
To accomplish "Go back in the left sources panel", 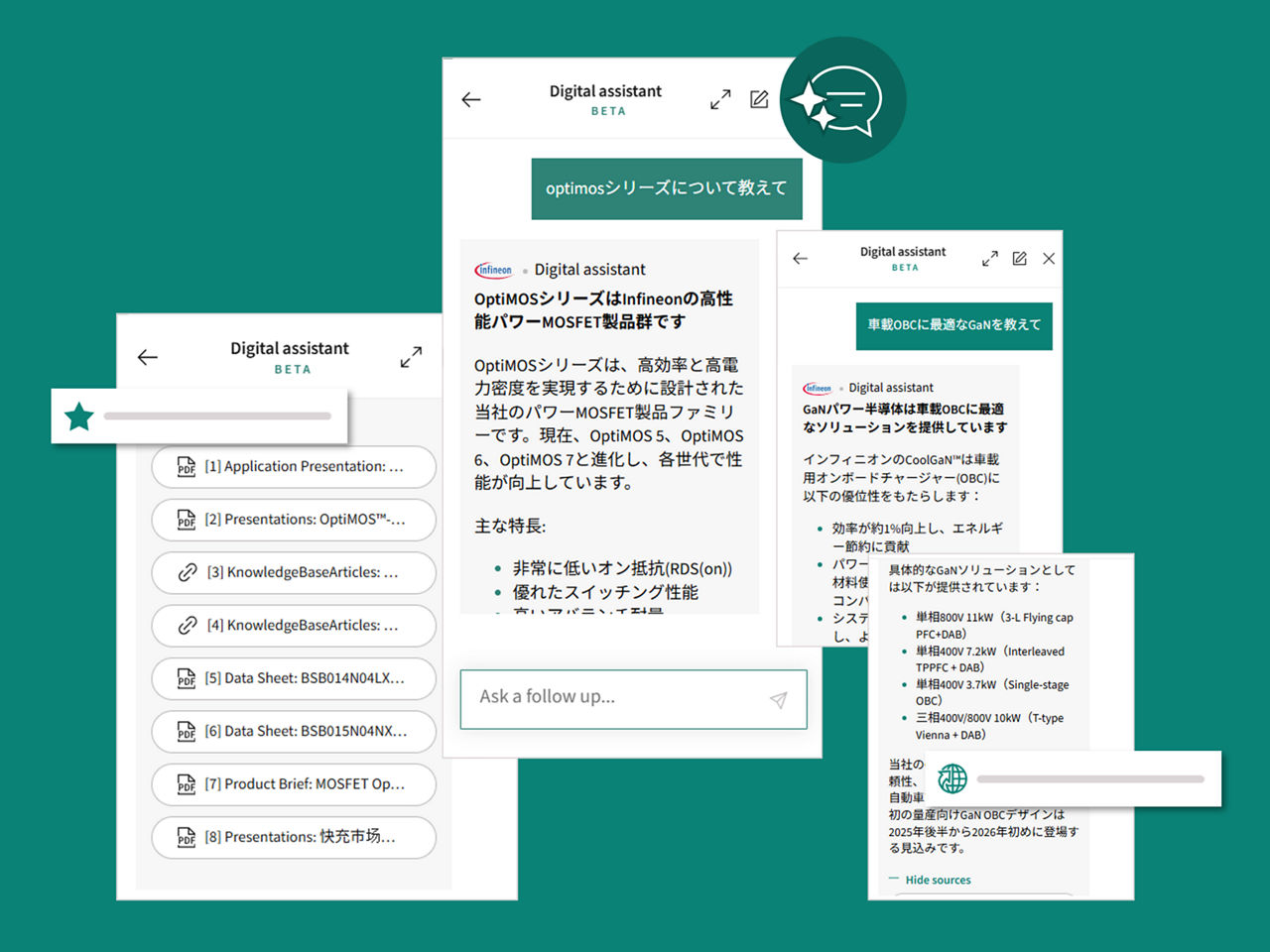I will (148, 357).
